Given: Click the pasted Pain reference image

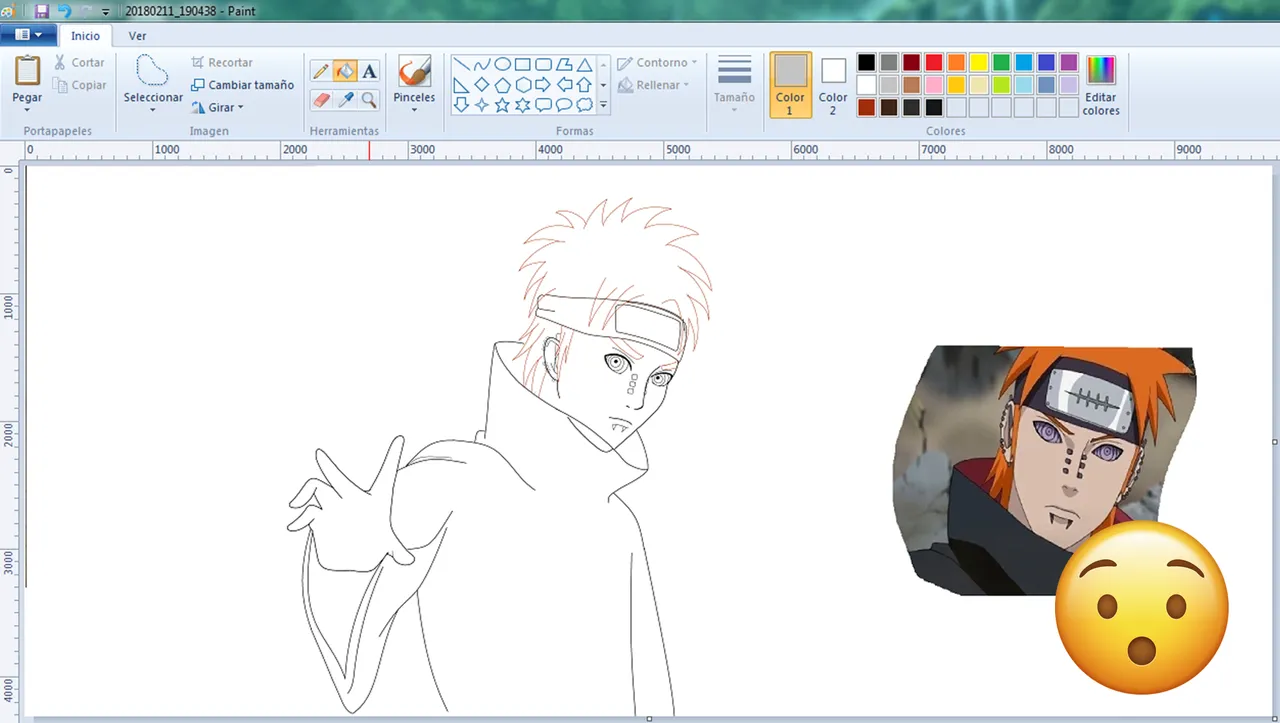Looking at the screenshot, I should [1044, 470].
